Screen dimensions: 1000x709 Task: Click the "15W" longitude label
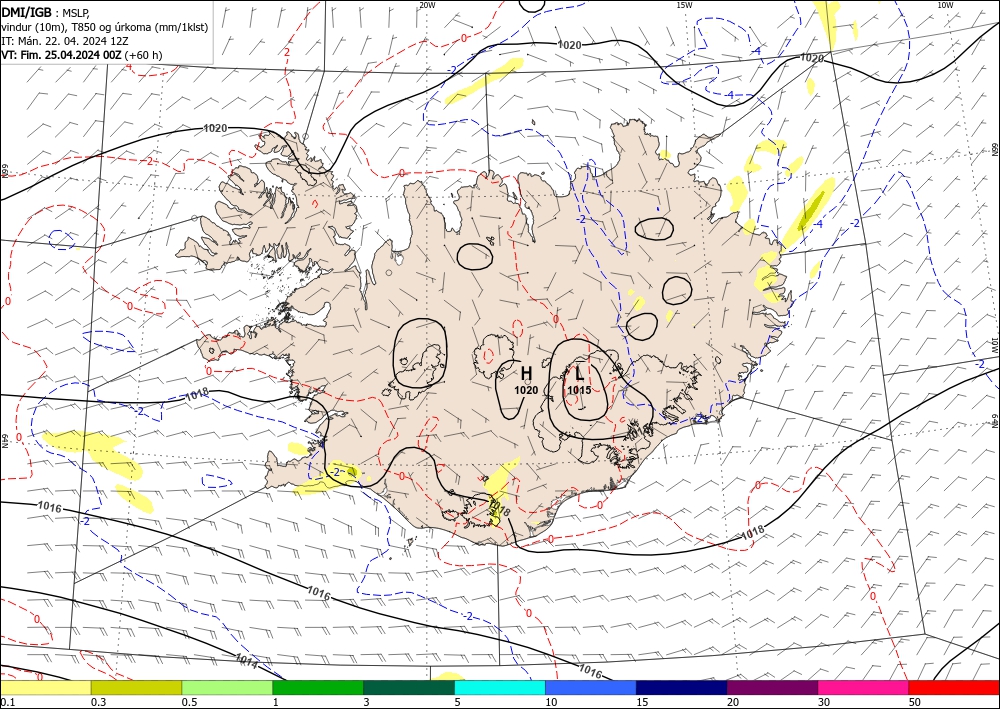[x=684, y=5]
